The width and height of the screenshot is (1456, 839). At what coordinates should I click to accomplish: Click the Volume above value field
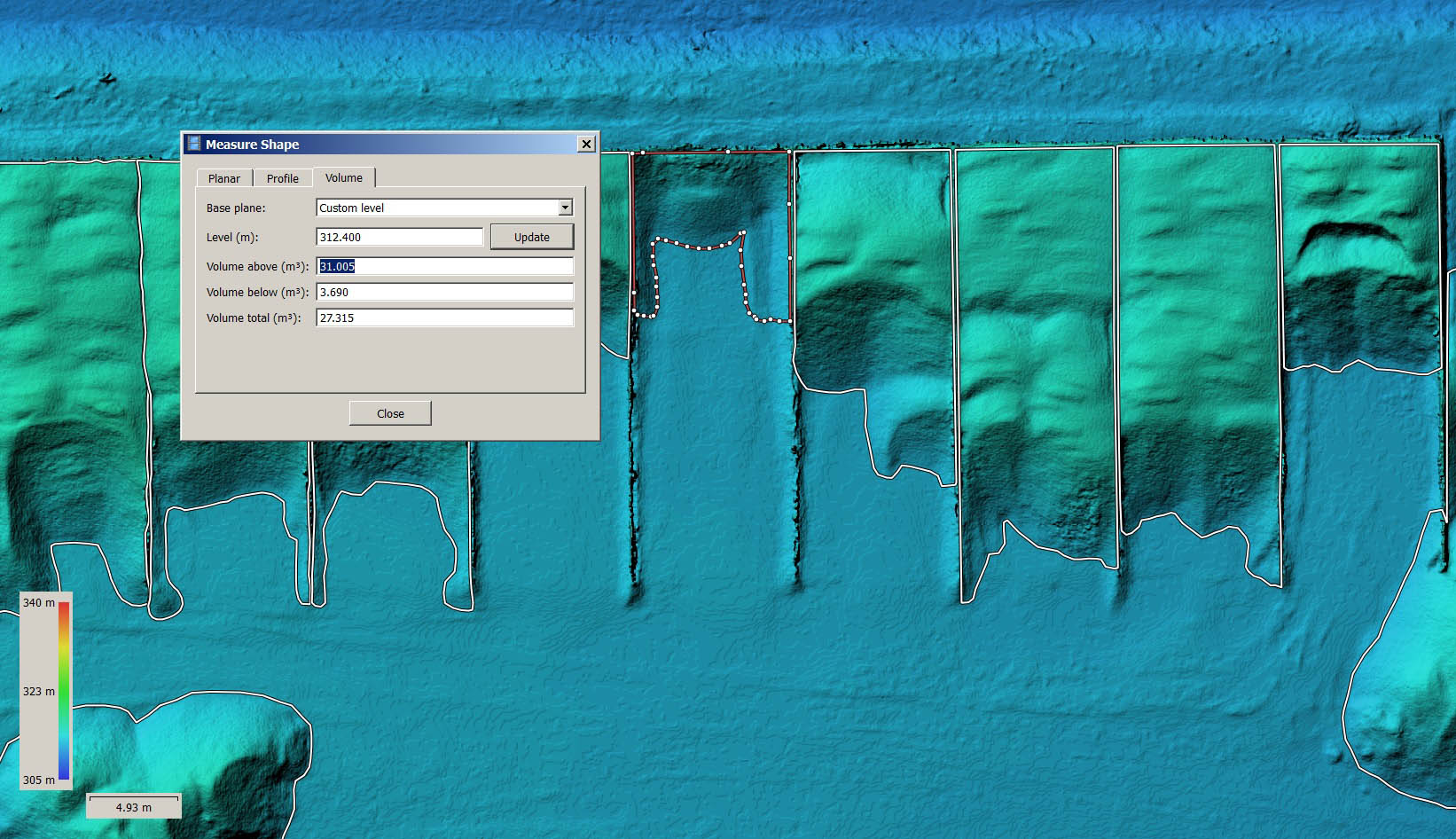(x=444, y=266)
